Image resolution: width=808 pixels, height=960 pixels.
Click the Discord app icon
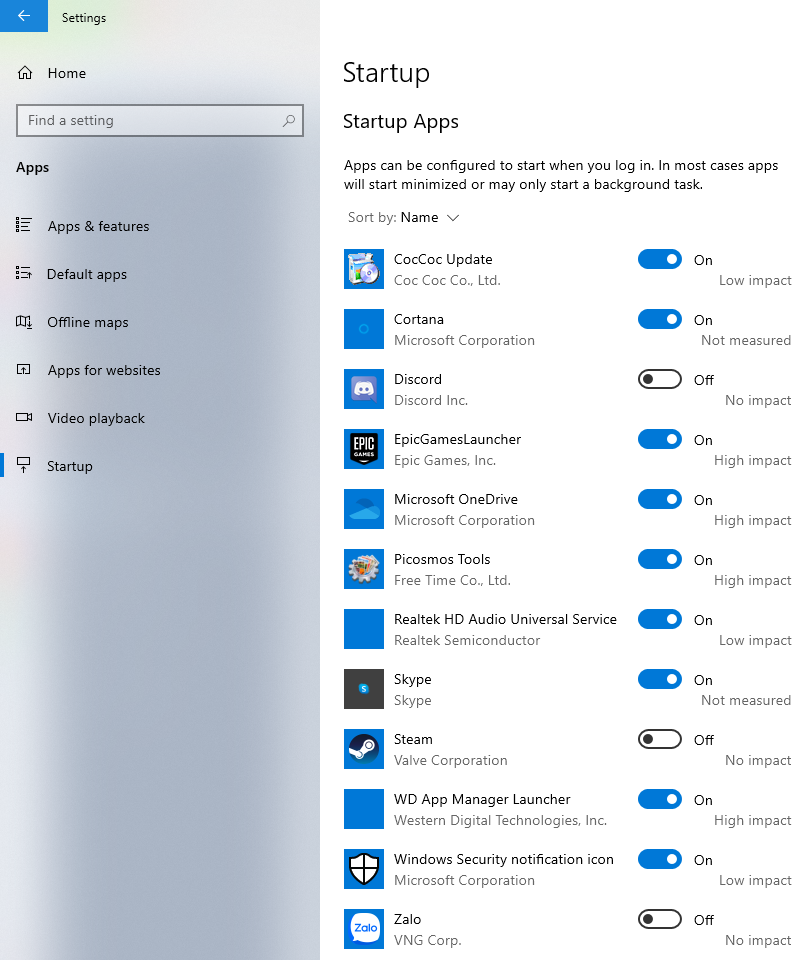pos(364,389)
